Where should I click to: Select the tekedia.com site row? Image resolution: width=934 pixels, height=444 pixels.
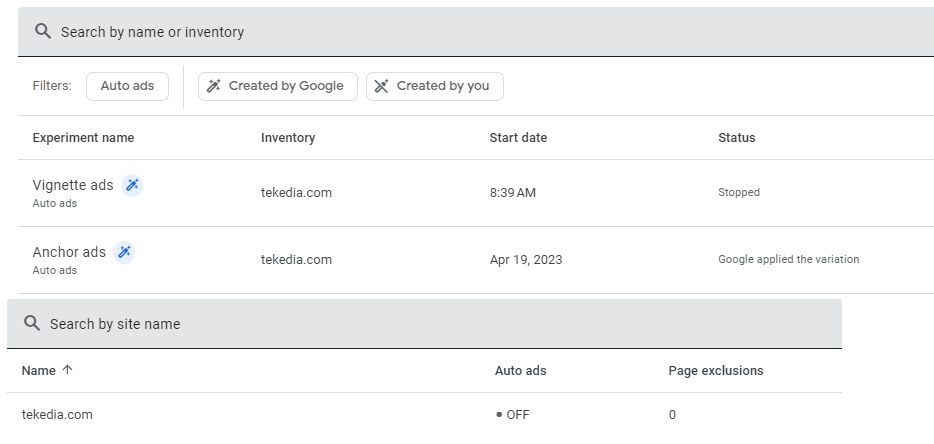point(57,415)
